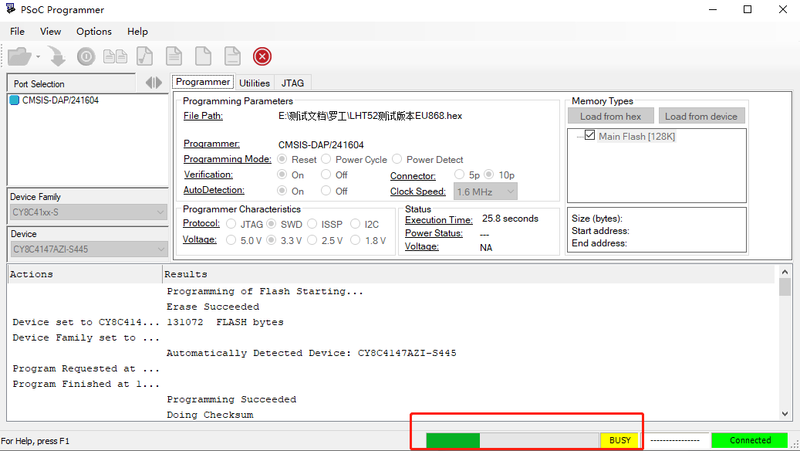Open the Options menu
The width and height of the screenshot is (800, 451).
tap(94, 31)
